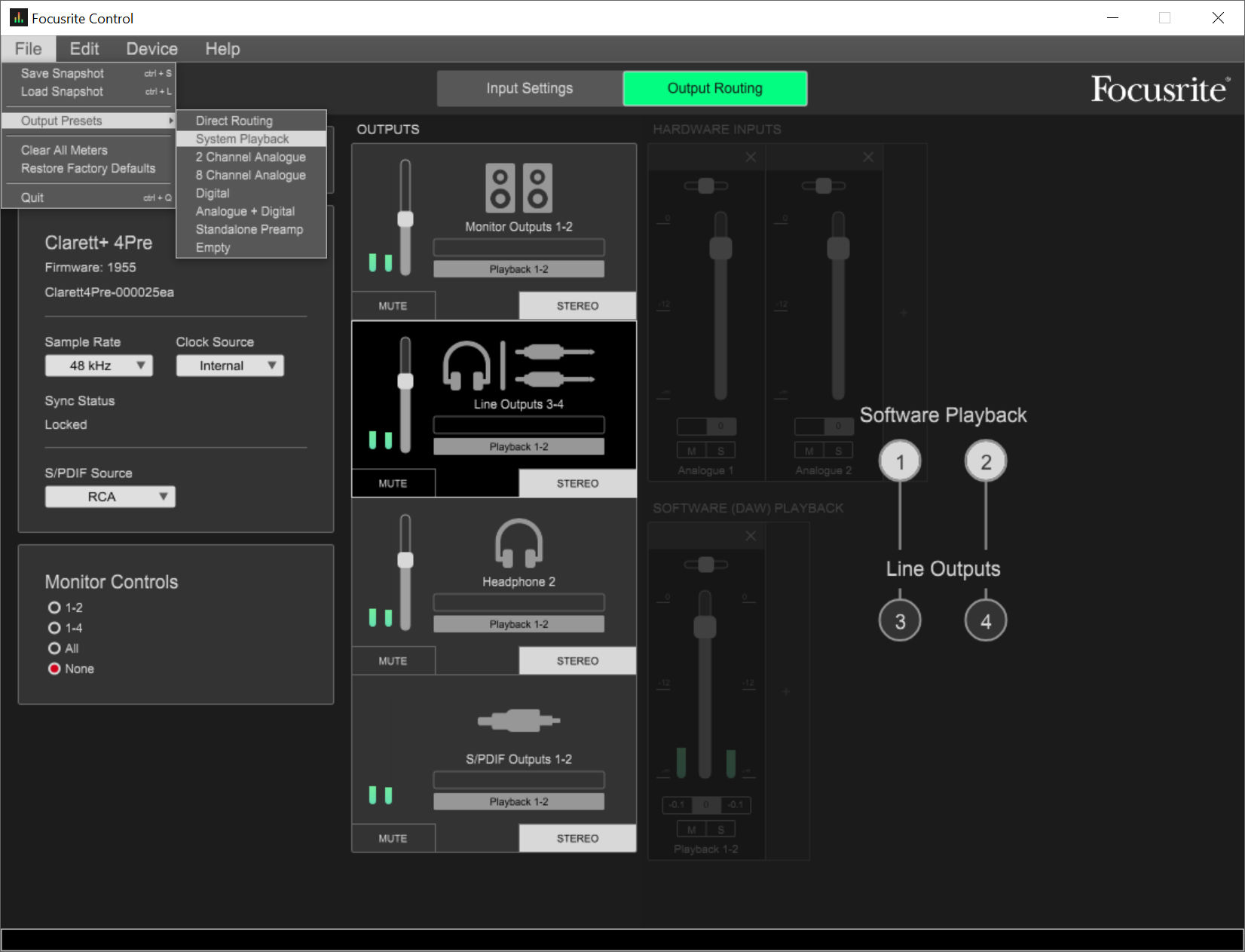The width and height of the screenshot is (1245, 952).
Task: Select Software Playback node 2
Action: click(986, 461)
